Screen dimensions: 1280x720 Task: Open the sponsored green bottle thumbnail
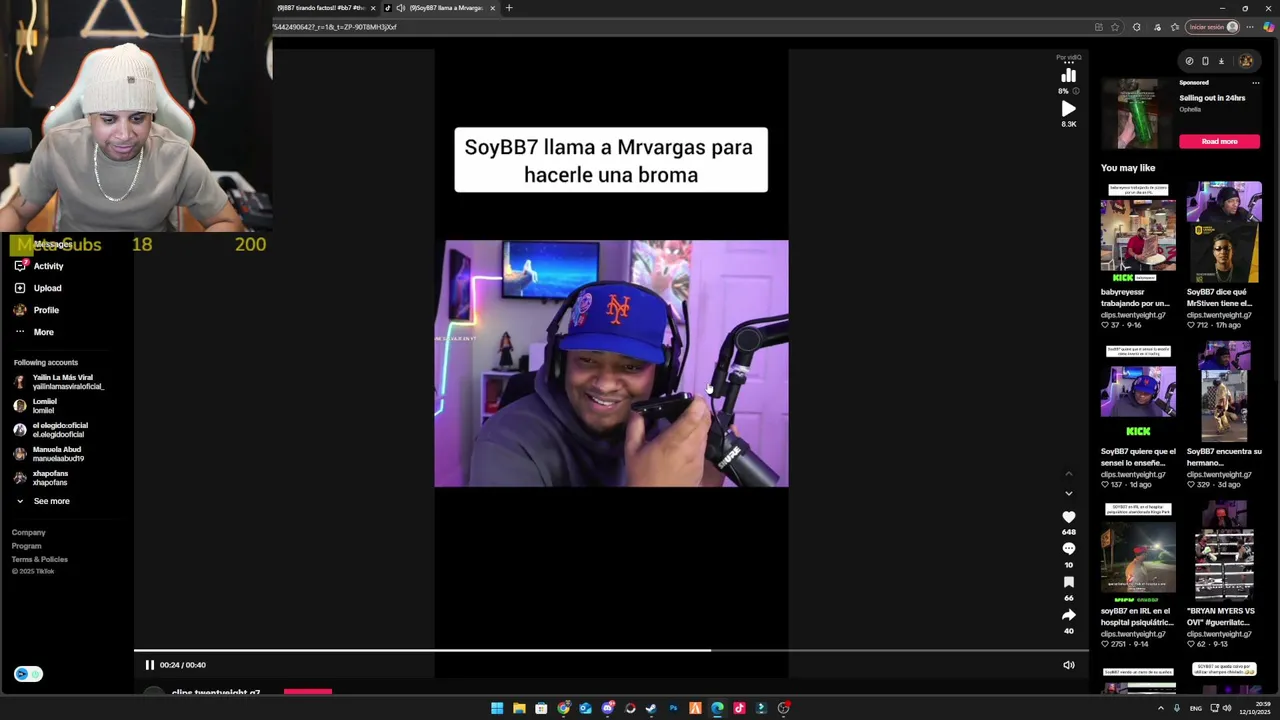tap(1136, 114)
